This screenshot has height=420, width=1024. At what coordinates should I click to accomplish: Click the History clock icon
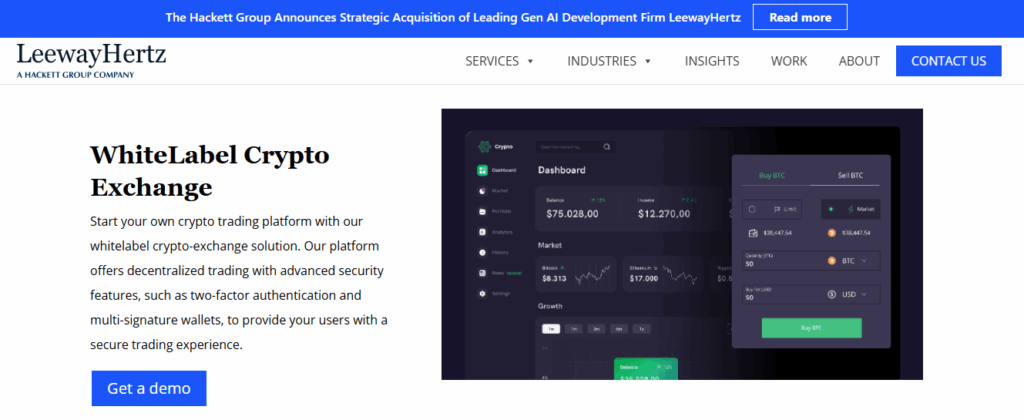click(x=482, y=253)
